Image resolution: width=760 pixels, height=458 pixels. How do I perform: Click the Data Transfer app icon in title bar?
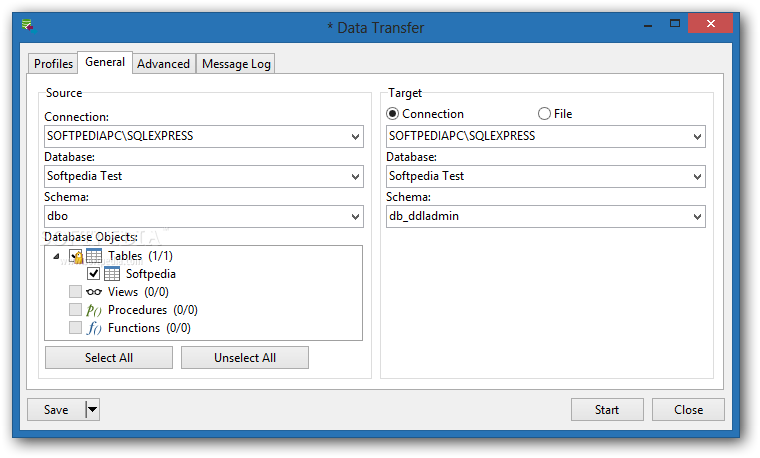pos(29,26)
